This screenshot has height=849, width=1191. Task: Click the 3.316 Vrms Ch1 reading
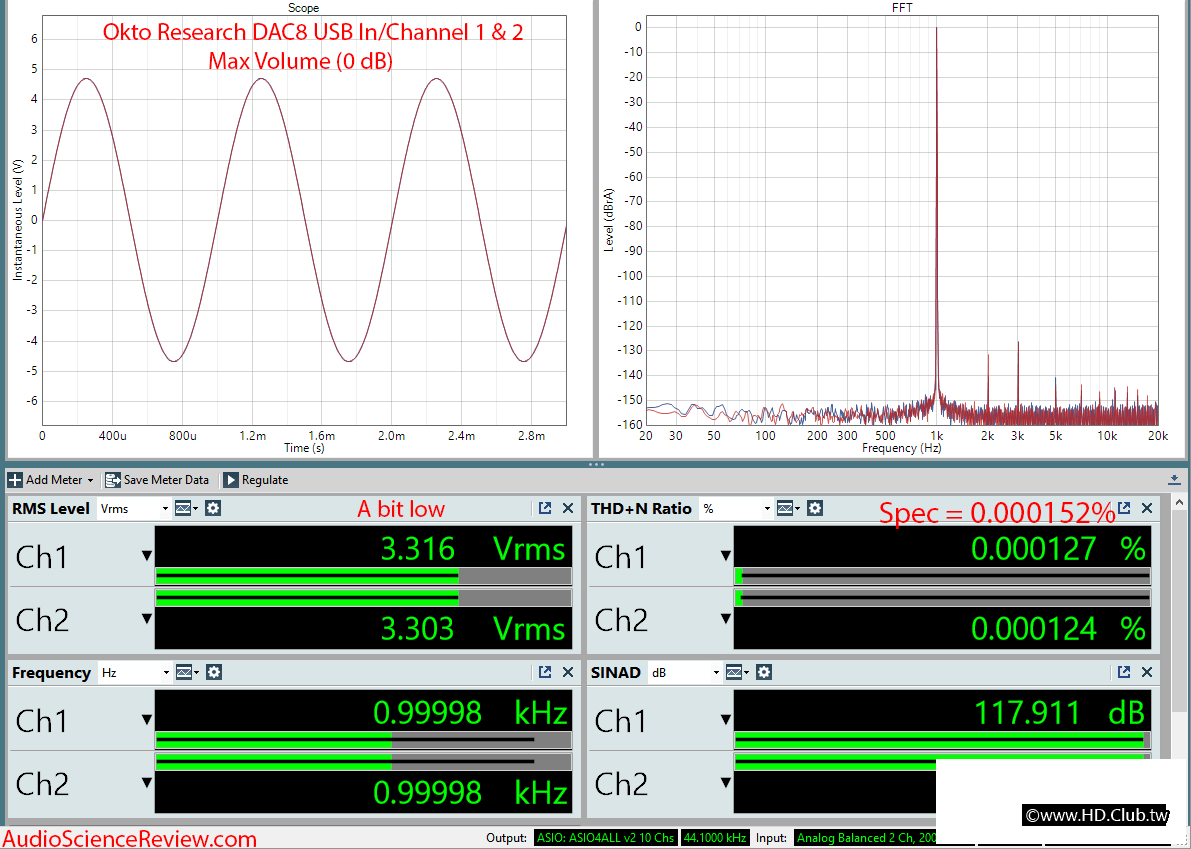472,548
